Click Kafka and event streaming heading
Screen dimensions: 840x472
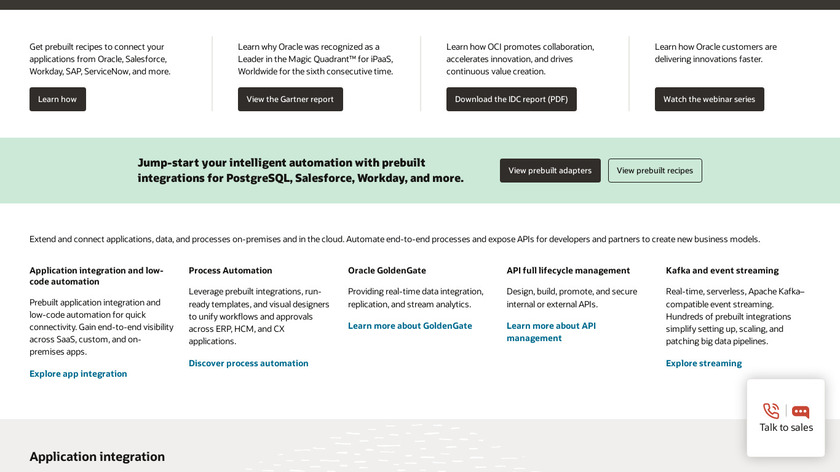pos(722,270)
